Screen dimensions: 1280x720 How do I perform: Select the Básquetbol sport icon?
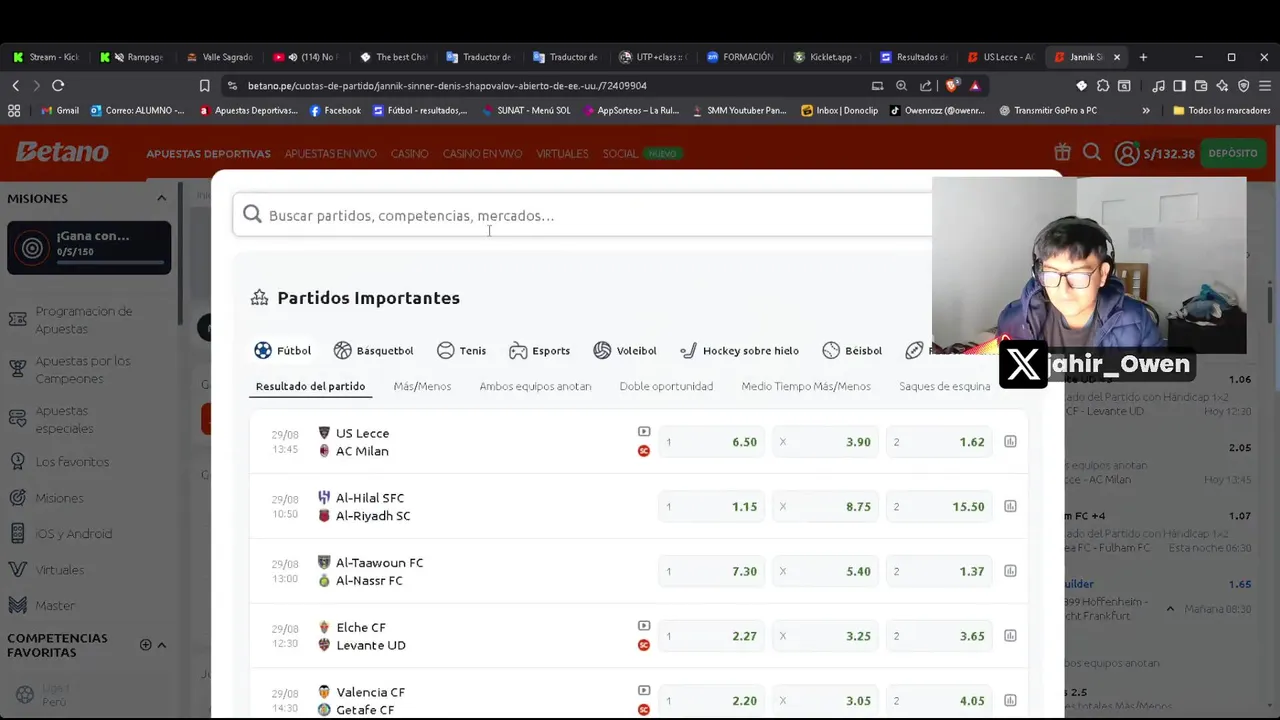[x=343, y=350]
